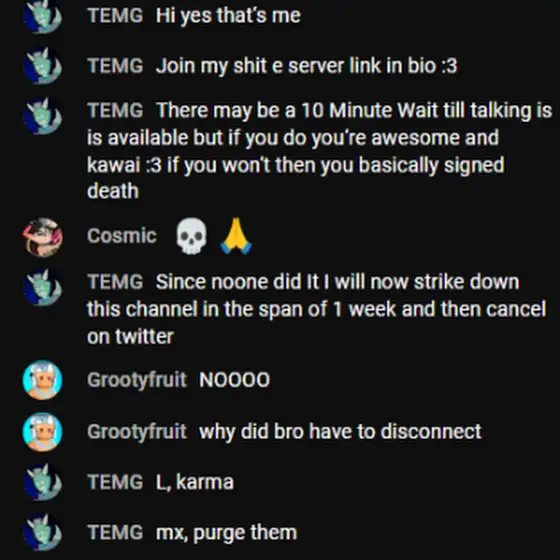Click TEMG avatar beside '10 Minute Wait' message
This screenshot has width=560, height=560.
(x=42, y=116)
